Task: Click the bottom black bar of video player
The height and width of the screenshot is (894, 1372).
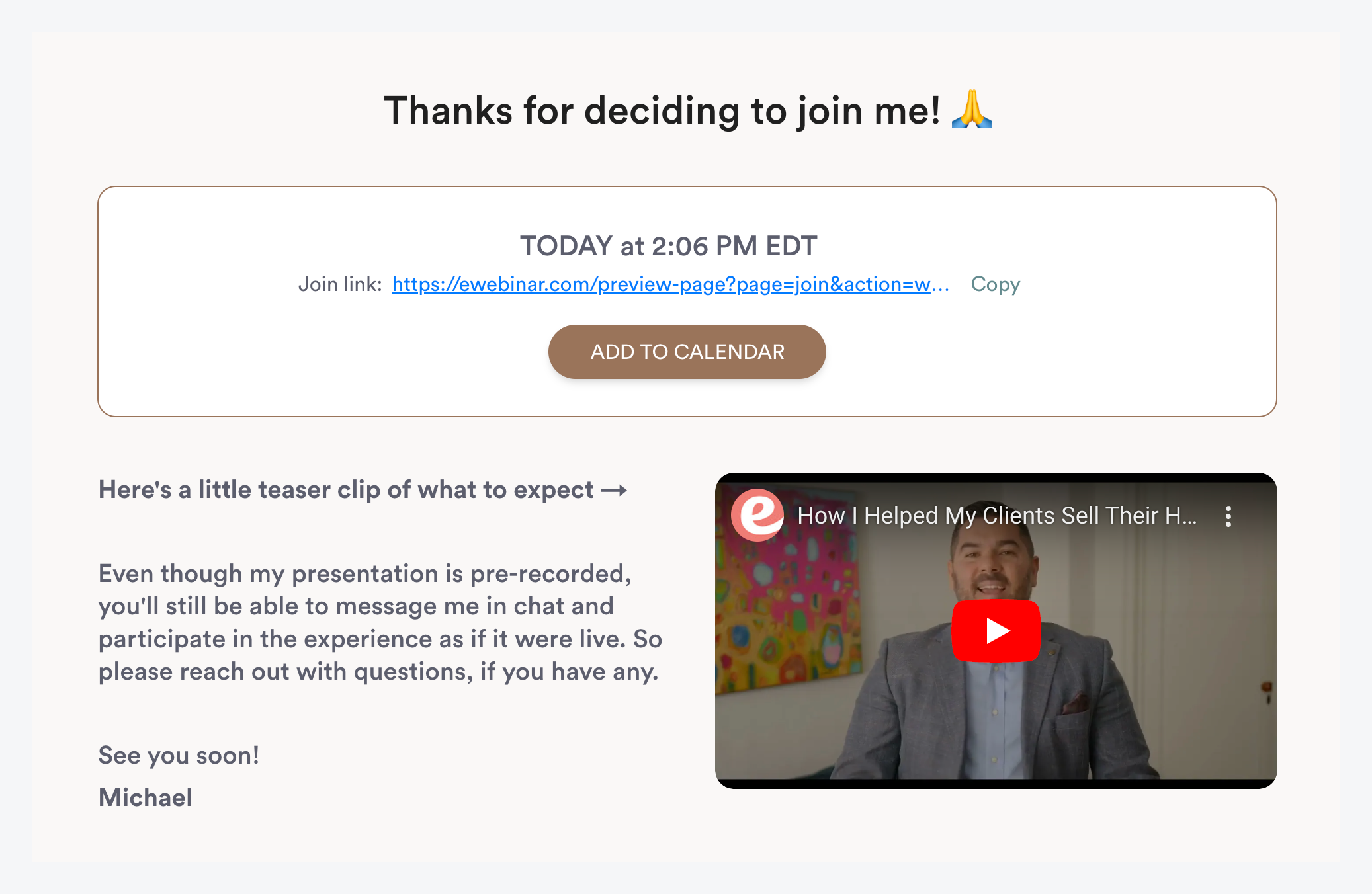Action: point(996,784)
